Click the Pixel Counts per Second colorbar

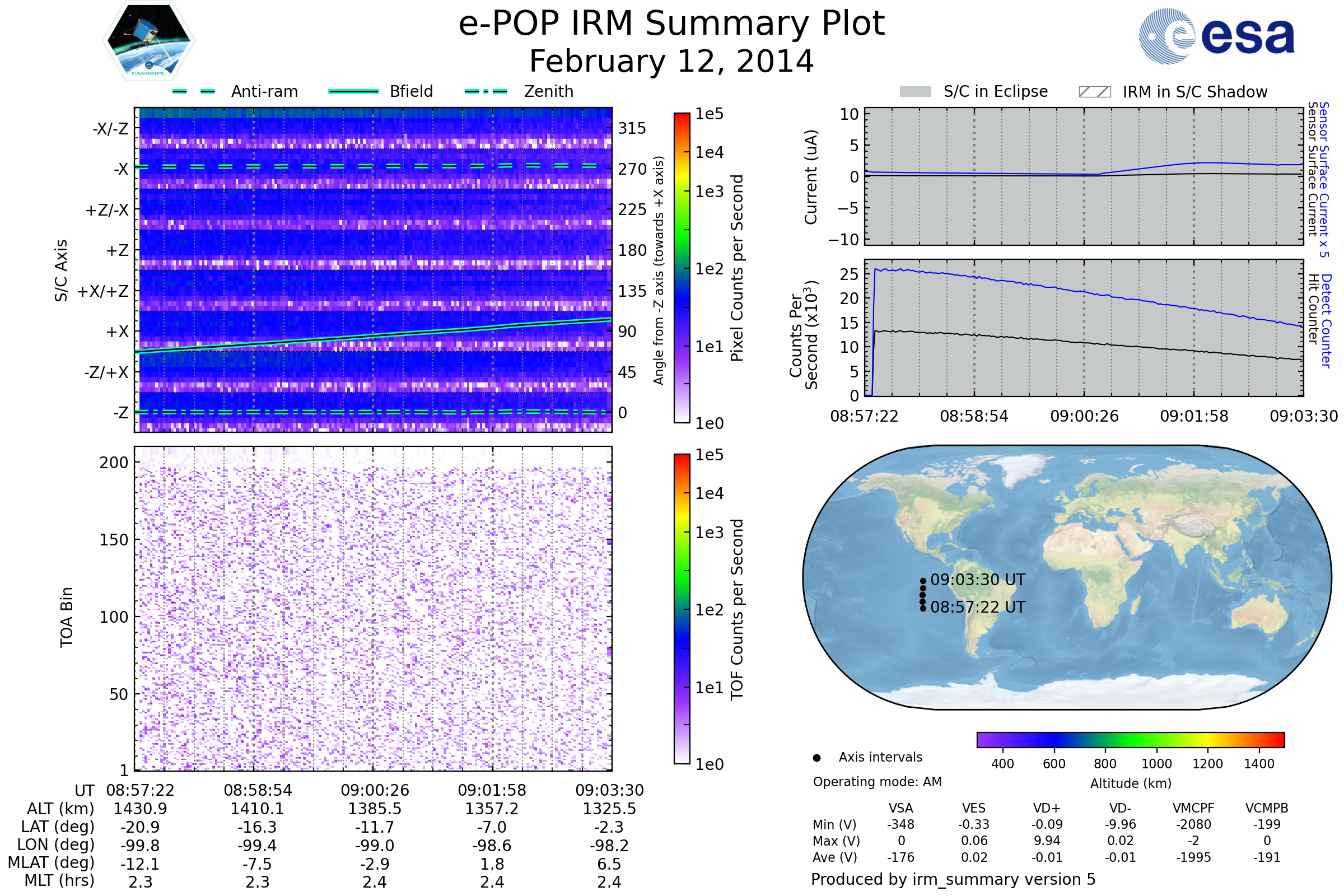682,268
